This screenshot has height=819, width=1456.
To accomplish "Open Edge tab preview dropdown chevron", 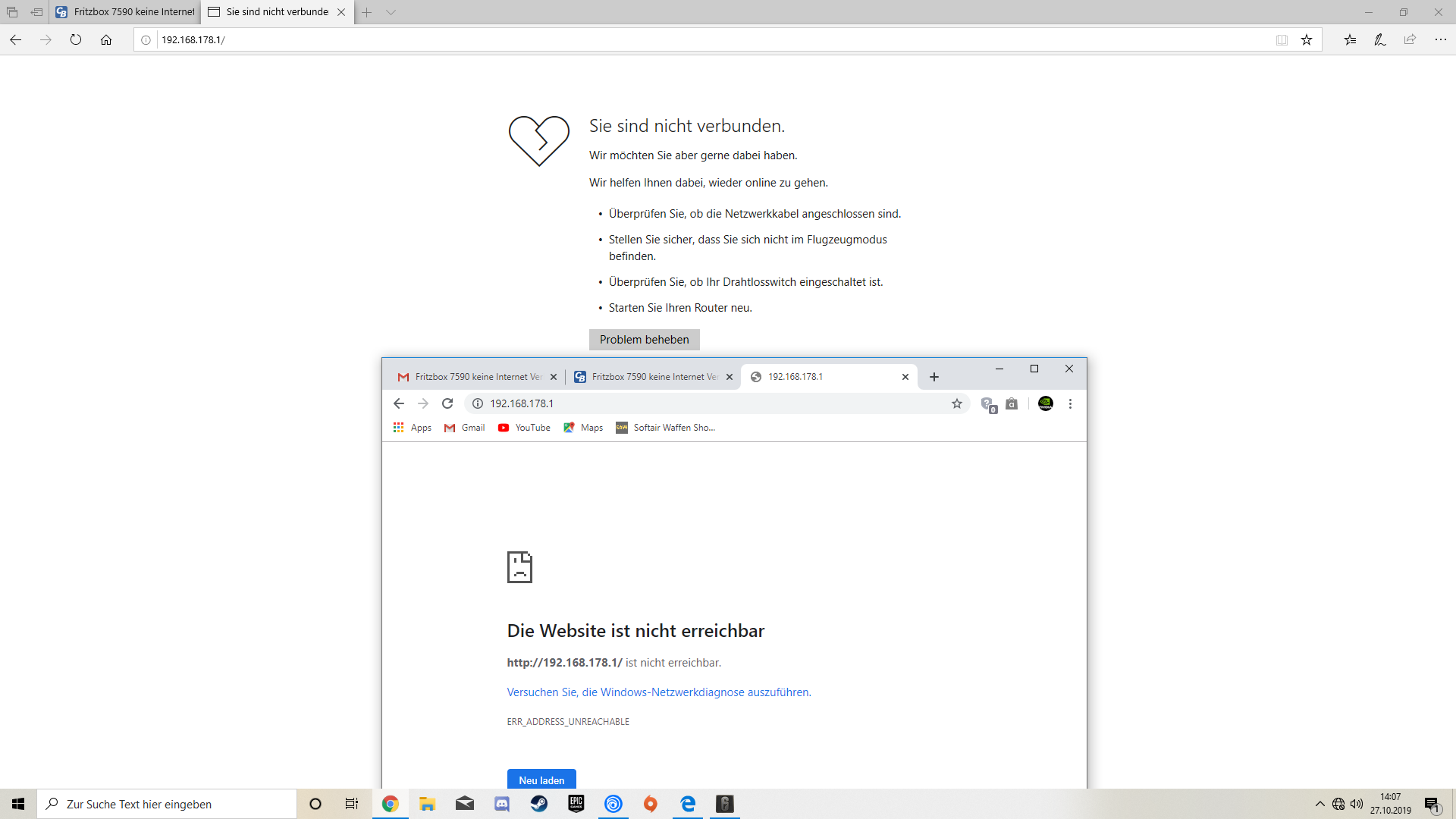I will pos(391,12).
